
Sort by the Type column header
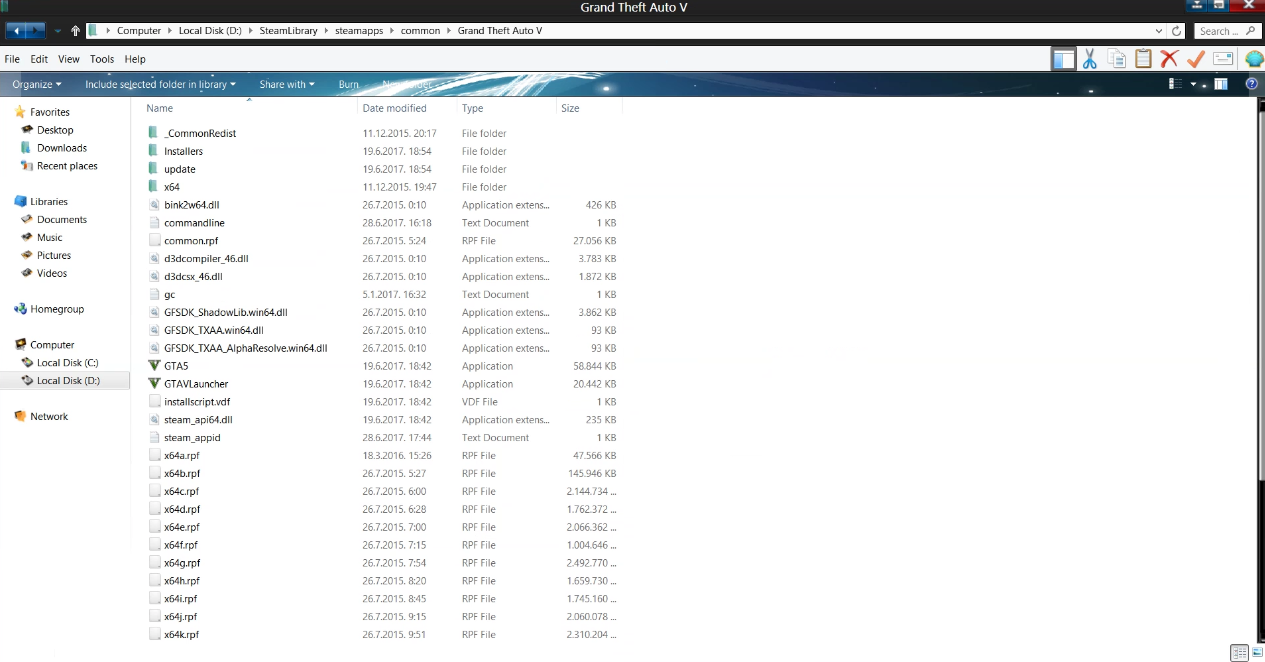tap(473, 108)
